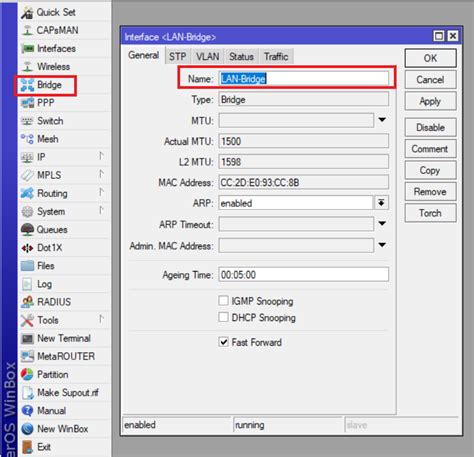The width and height of the screenshot is (474, 457).
Task: Open the Partition menu icon
Action: (27, 375)
